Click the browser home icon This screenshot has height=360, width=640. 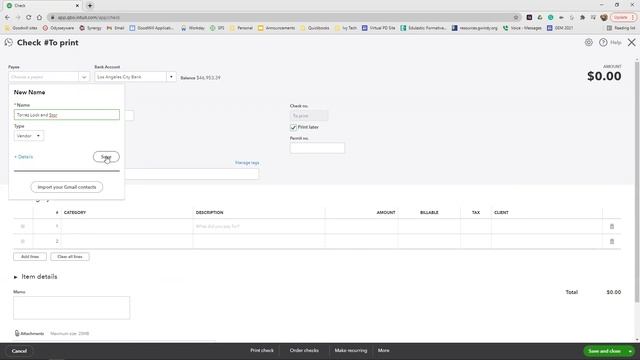[x=39, y=18]
